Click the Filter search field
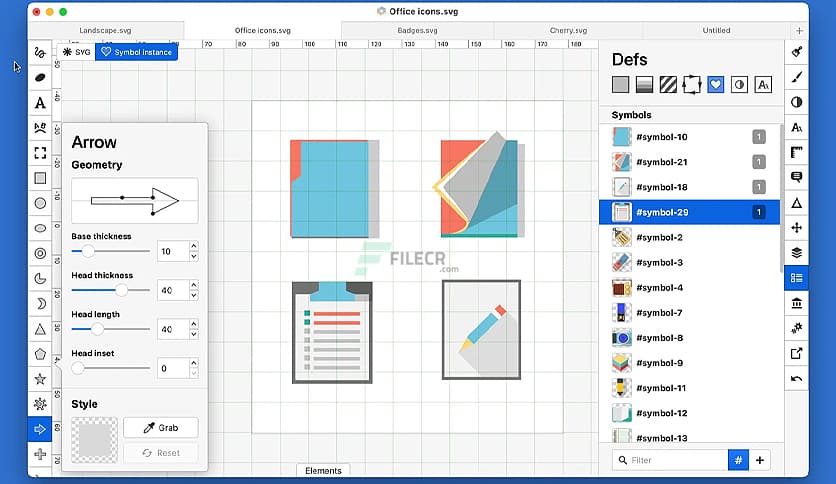 tap(671, 460)
